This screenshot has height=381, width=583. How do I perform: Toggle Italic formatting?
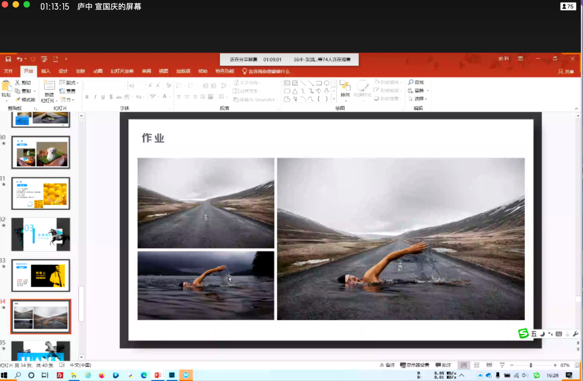coord(95,97)
